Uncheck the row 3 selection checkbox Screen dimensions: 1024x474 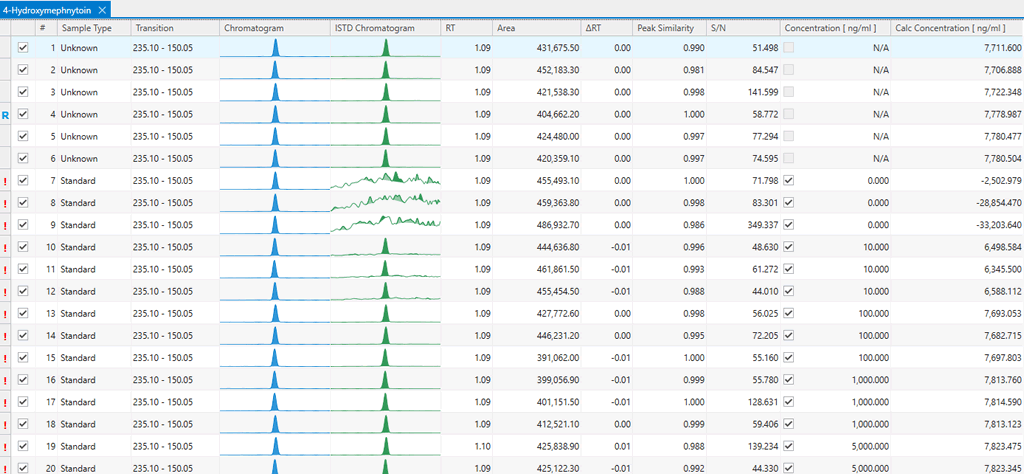pyautogui.click(x=24, y=92)
